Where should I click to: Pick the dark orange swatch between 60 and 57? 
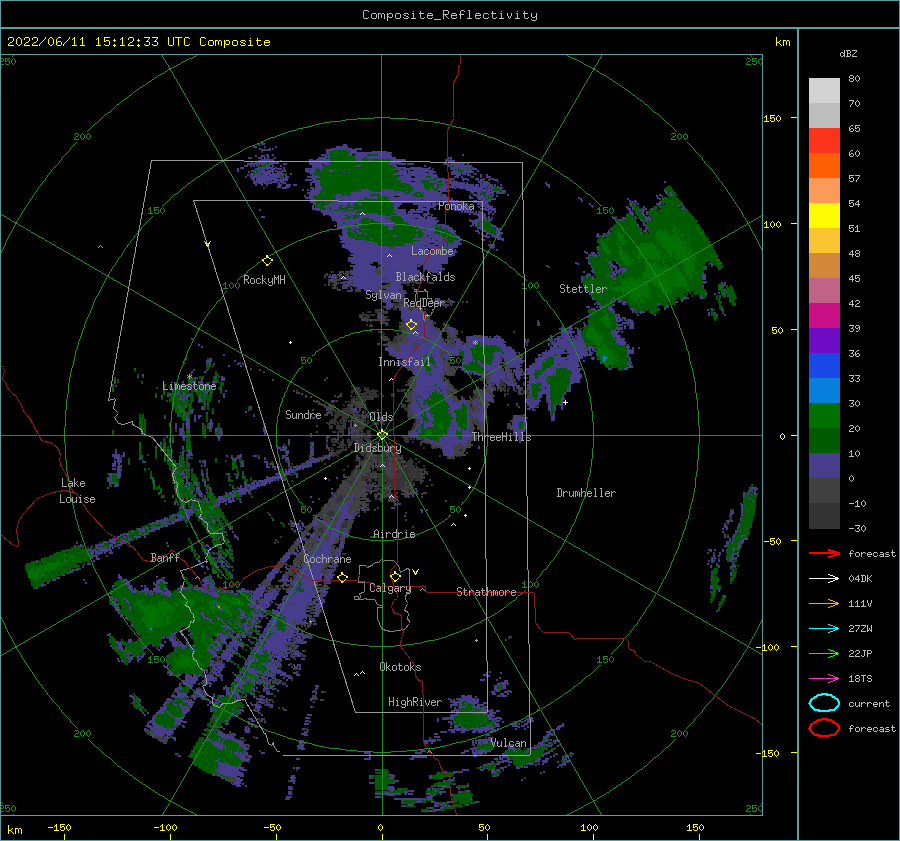[824, 166]
